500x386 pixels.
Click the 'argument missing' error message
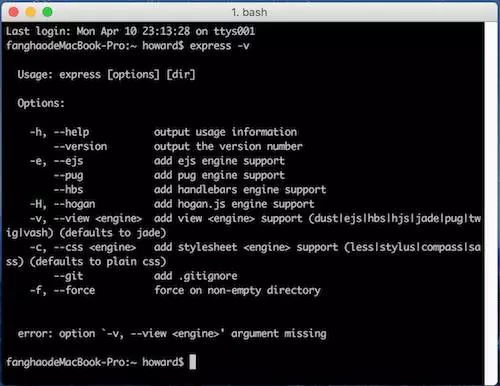point(279,334)
